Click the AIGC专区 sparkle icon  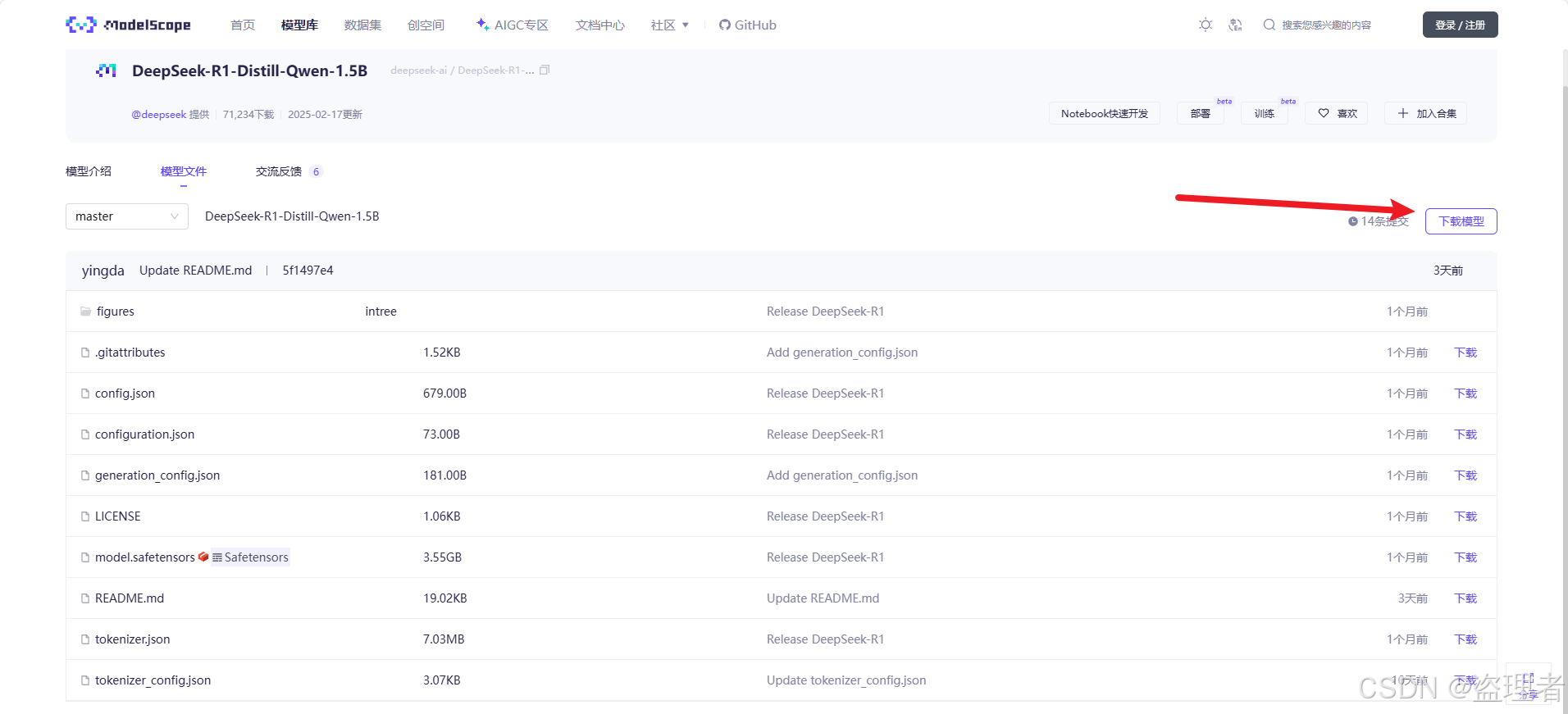coord(483,25)
